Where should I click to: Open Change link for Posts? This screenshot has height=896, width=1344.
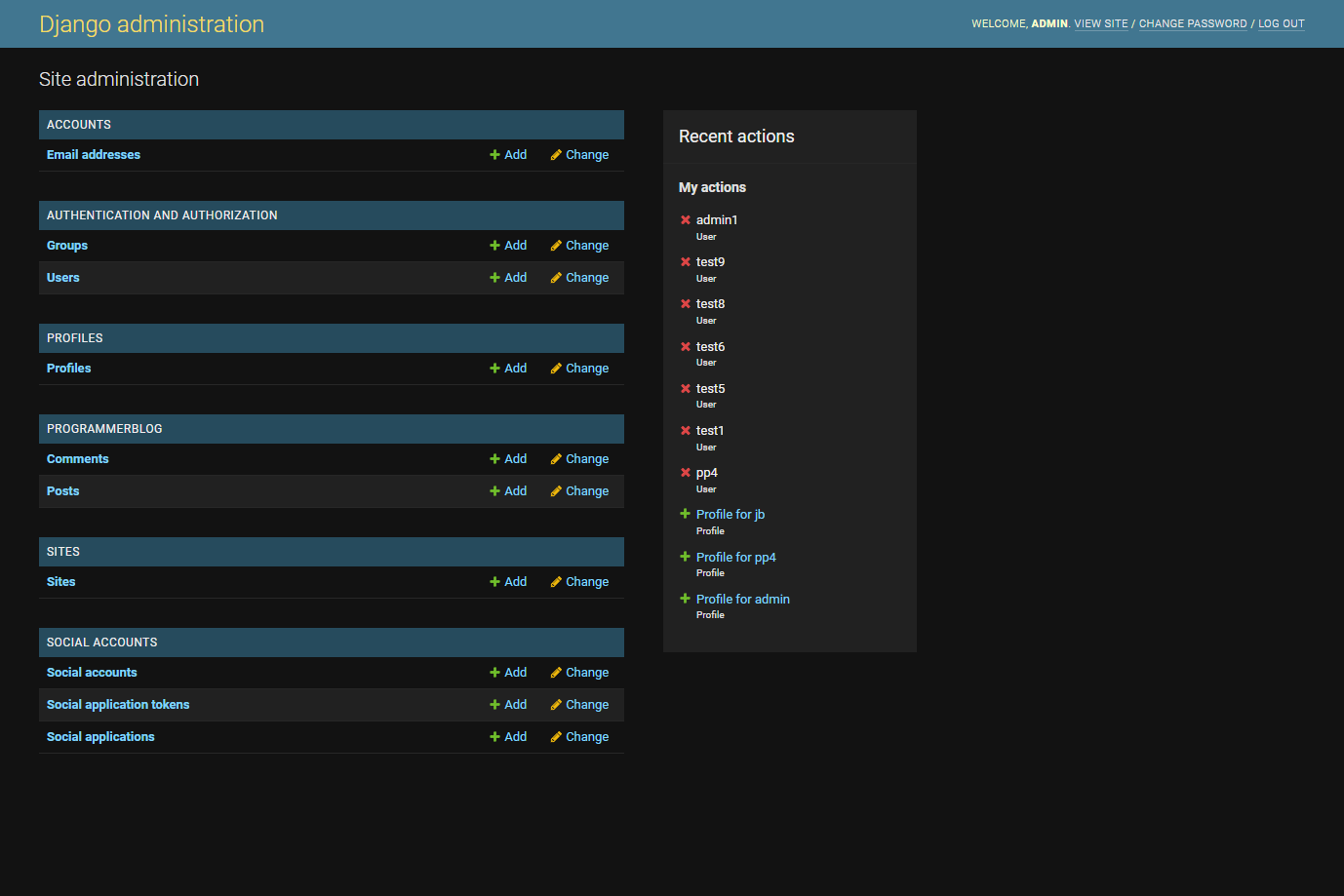tap(579, 491)
